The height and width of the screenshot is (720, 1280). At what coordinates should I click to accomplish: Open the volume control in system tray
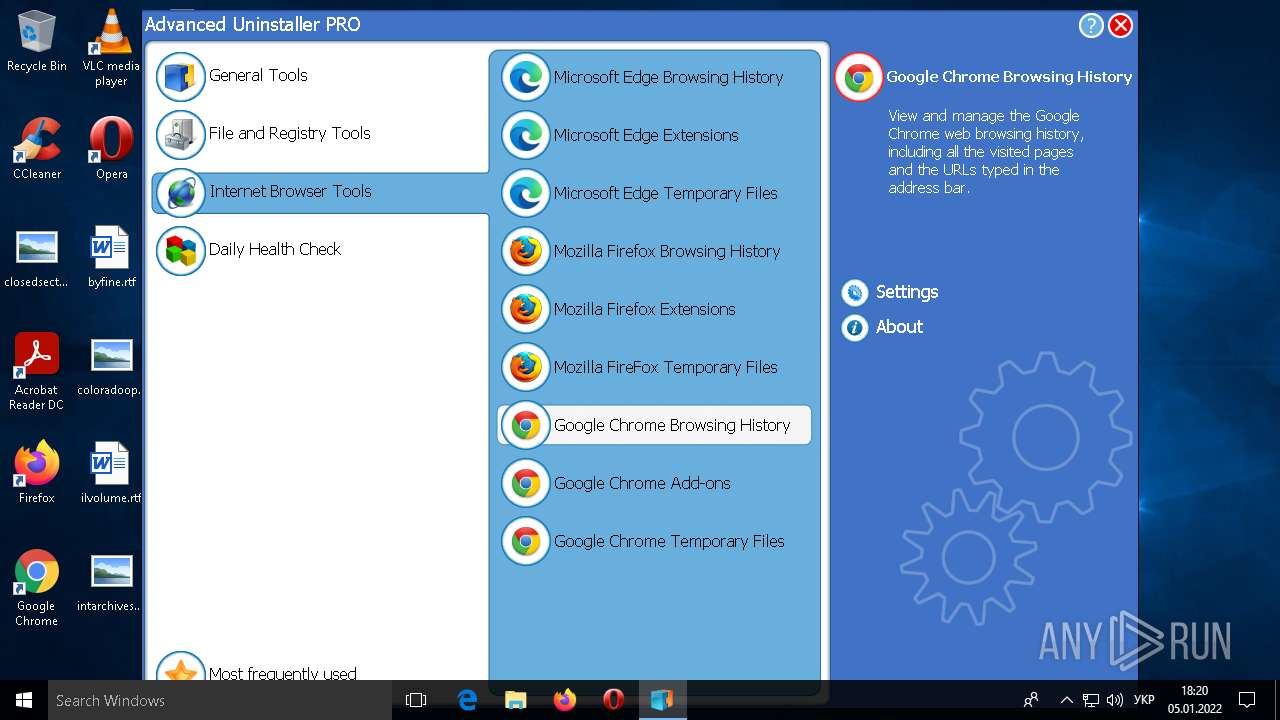click(x=1115, y=700)
